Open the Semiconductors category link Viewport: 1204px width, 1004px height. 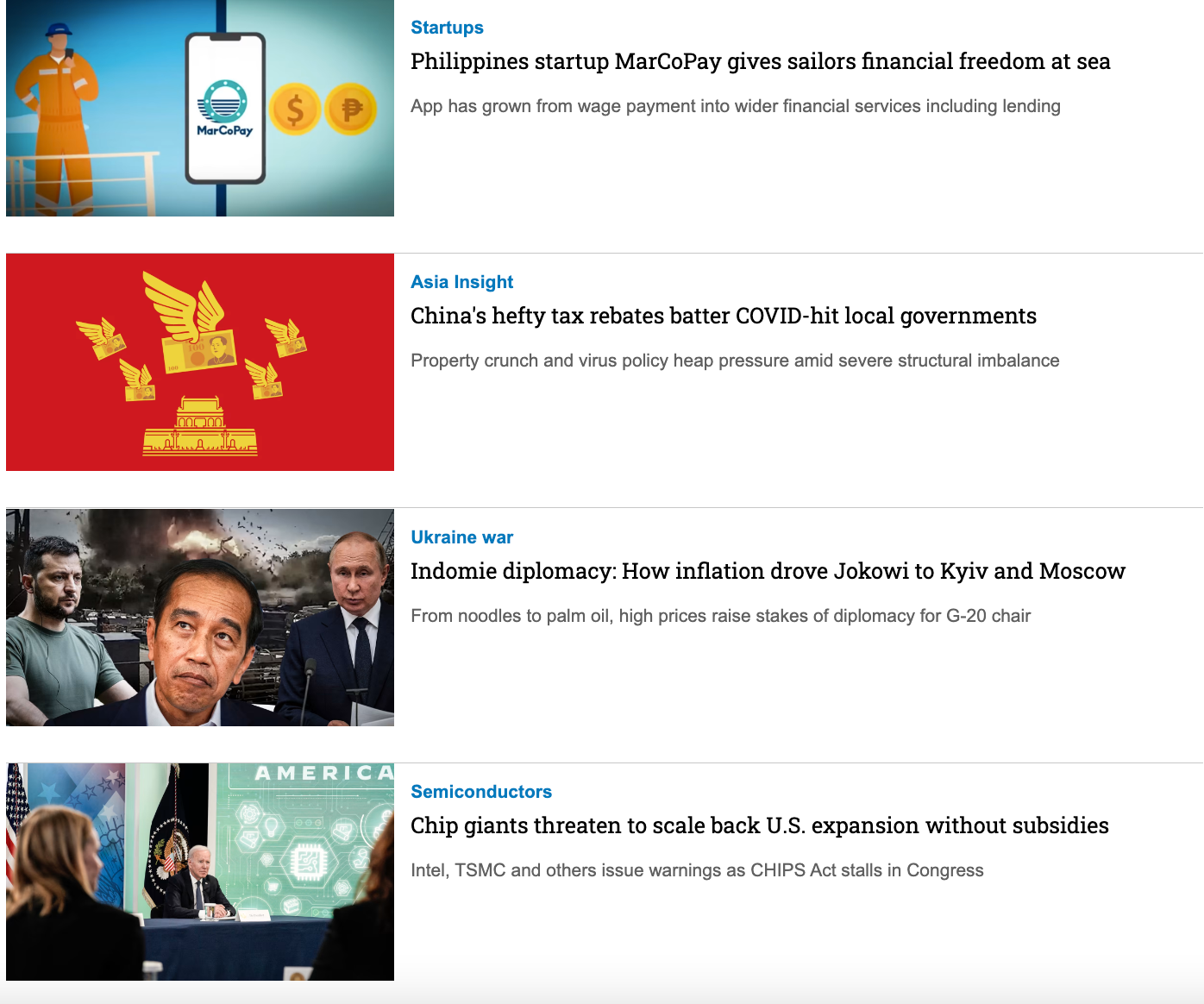481,792
